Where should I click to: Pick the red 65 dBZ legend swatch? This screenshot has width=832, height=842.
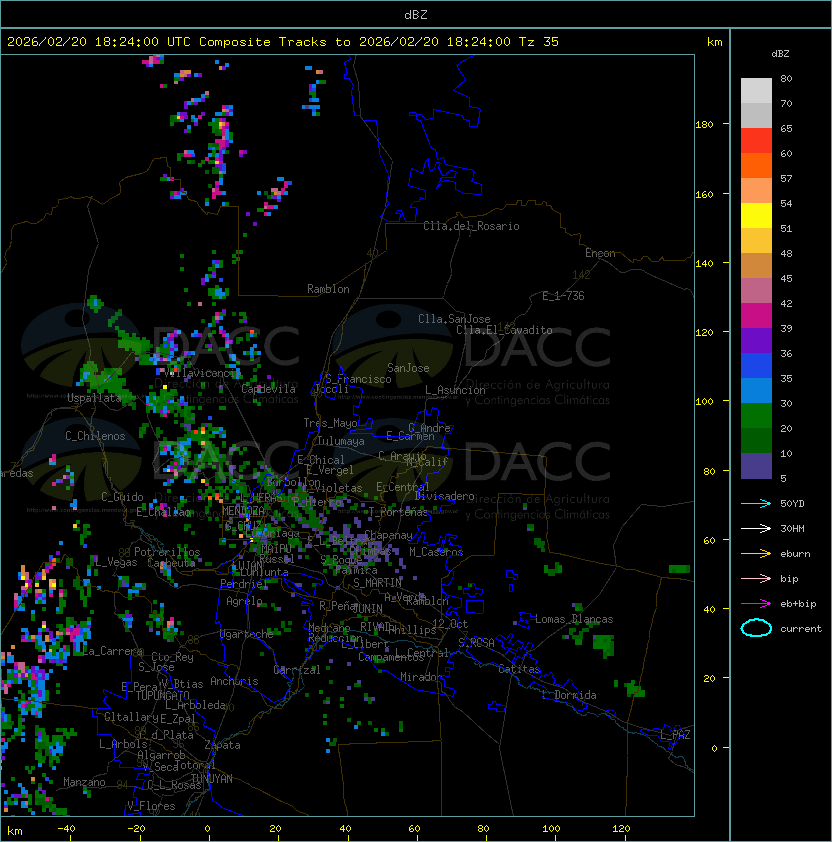756,141
